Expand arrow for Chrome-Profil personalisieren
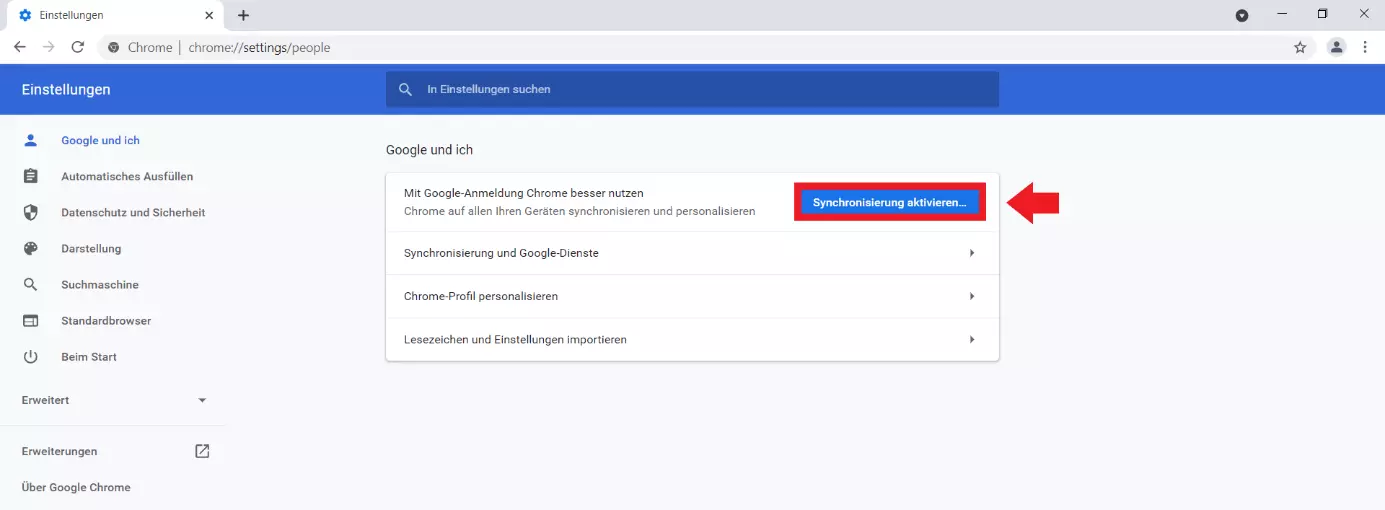This screenshot has height=510, width=1385. (x=971, y=296)
